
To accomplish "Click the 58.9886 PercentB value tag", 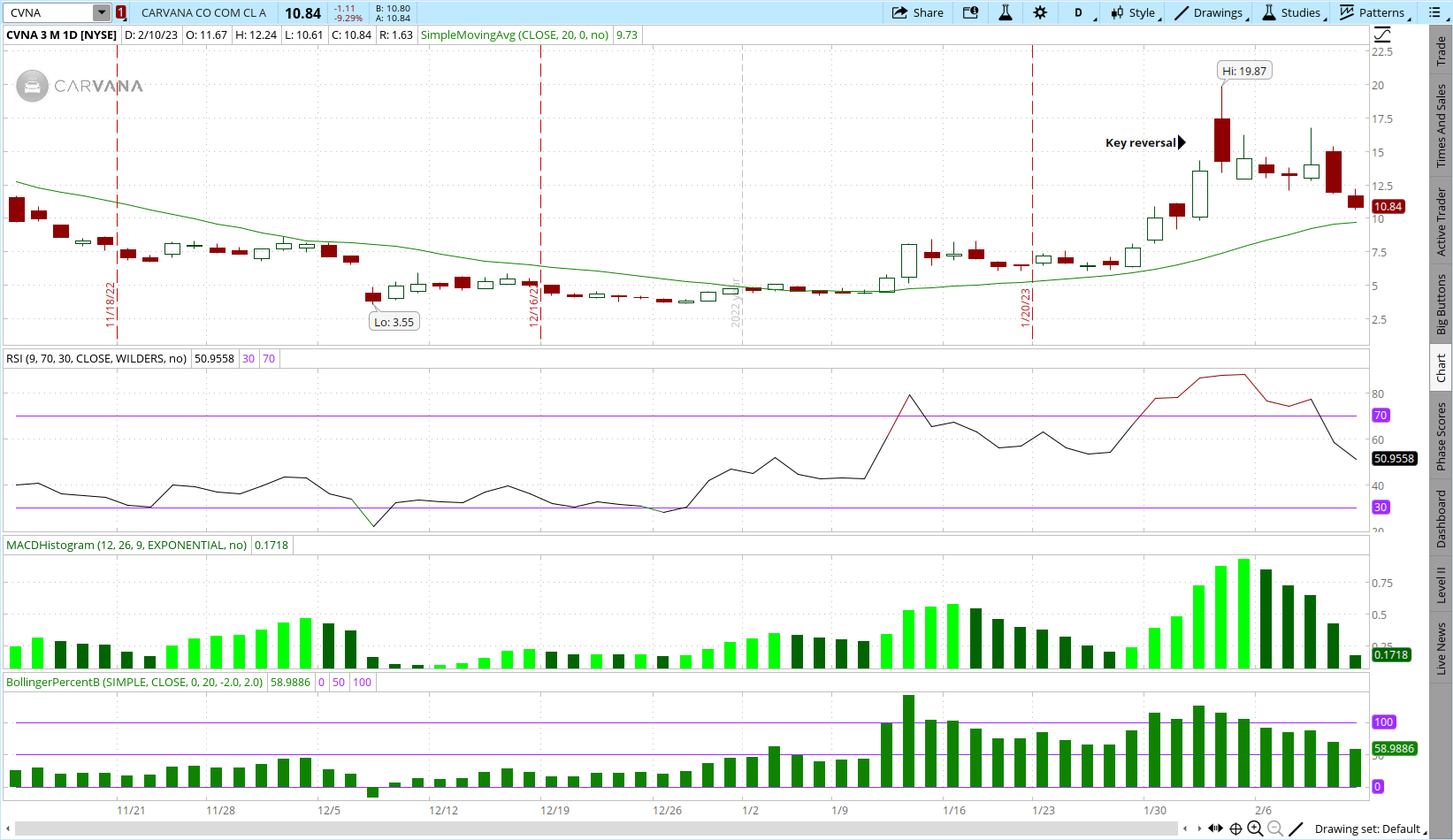I will pos(1395,748).
